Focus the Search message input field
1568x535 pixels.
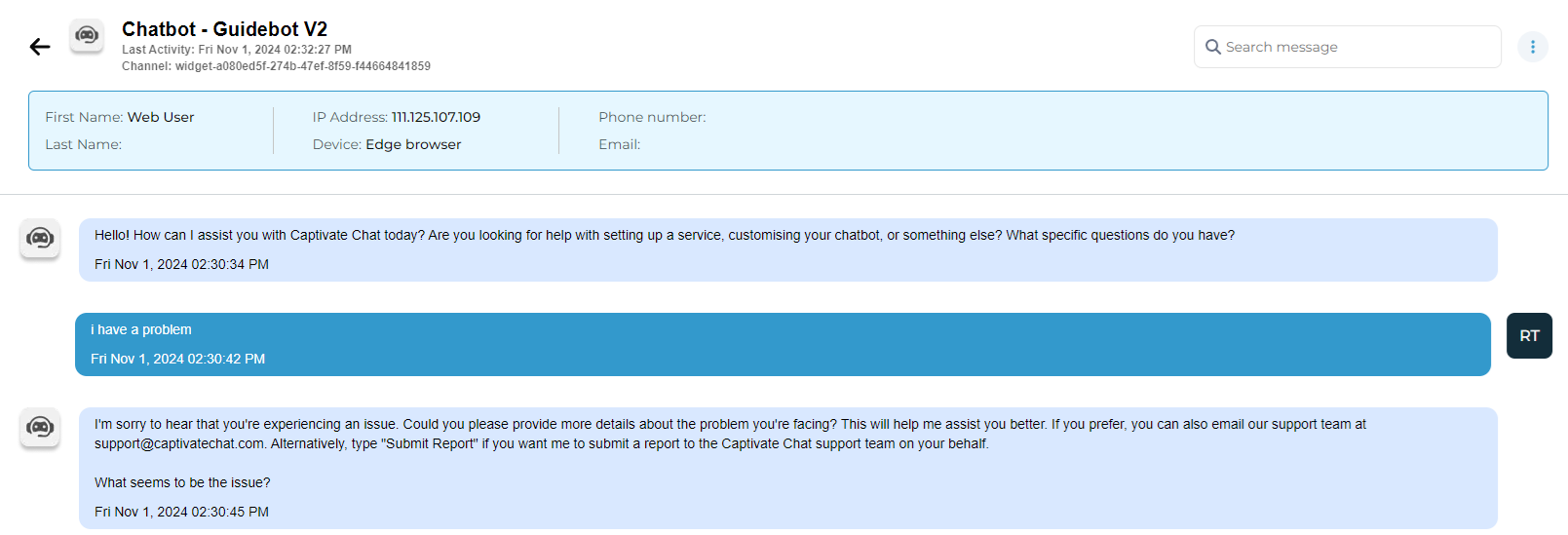coord(1355,47)
